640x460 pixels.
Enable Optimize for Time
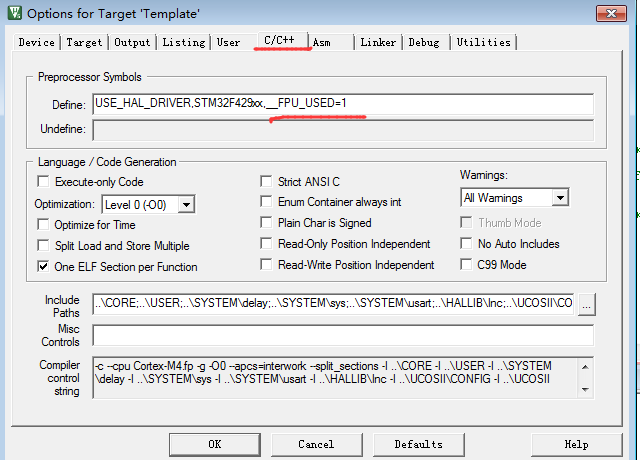point(43,224)
